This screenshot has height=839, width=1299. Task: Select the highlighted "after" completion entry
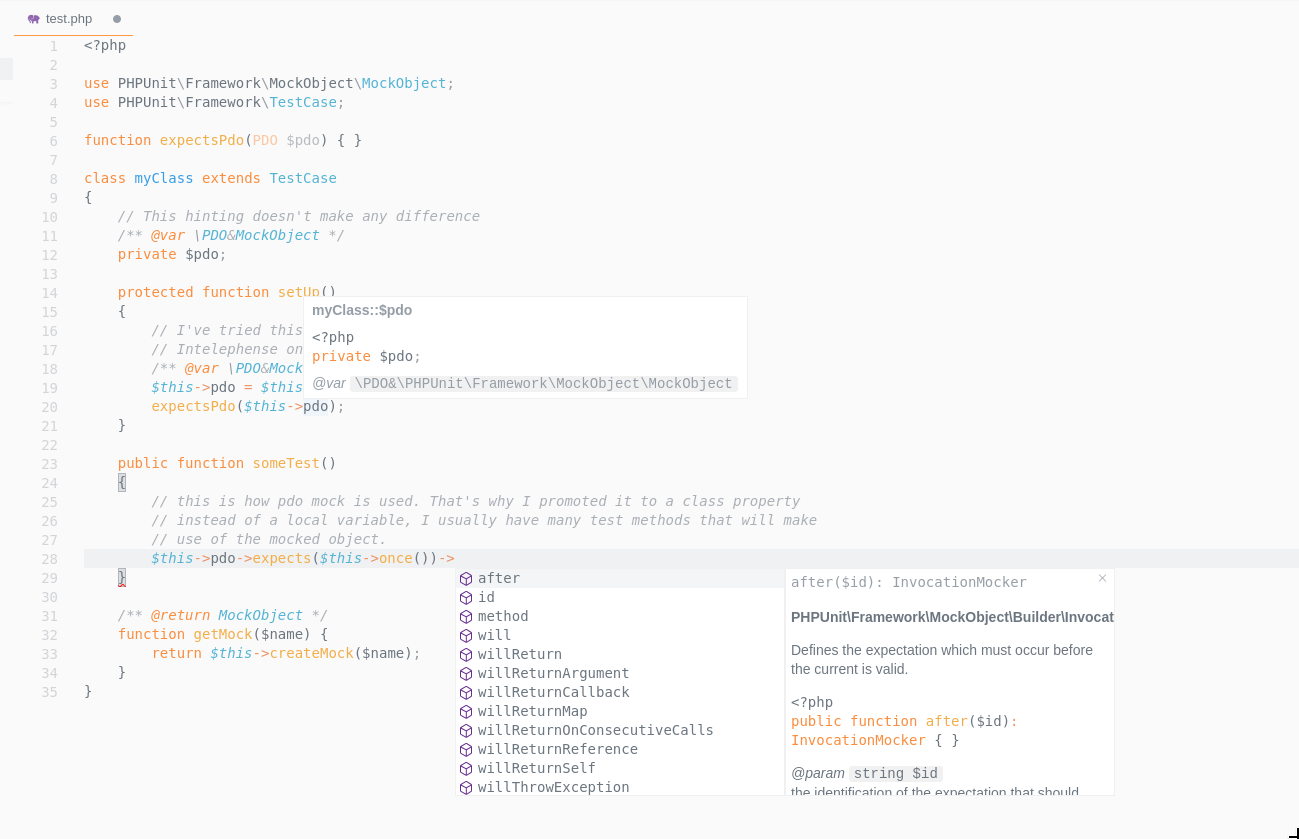498,578
